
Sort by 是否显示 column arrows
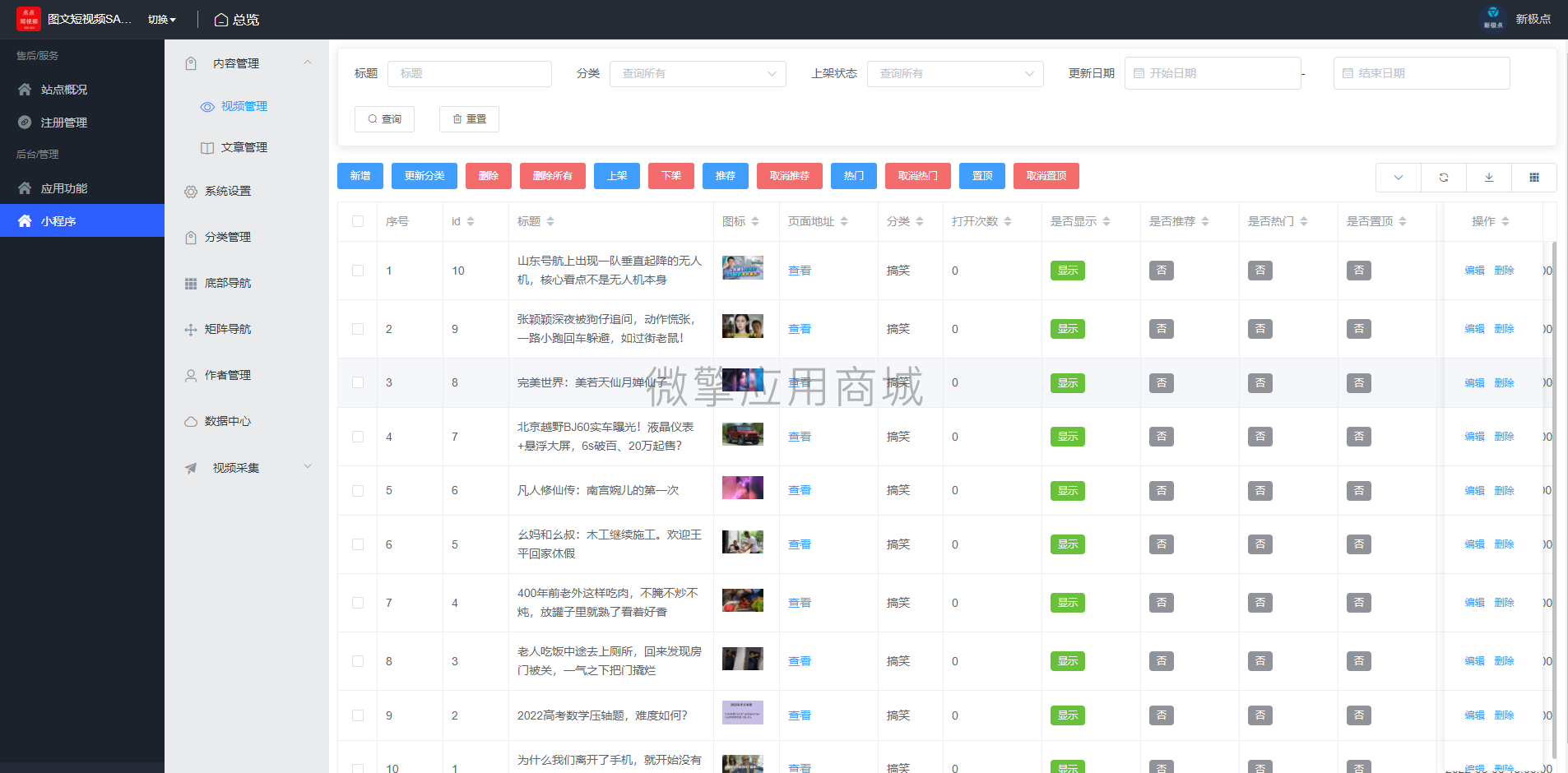[1106, 221]
